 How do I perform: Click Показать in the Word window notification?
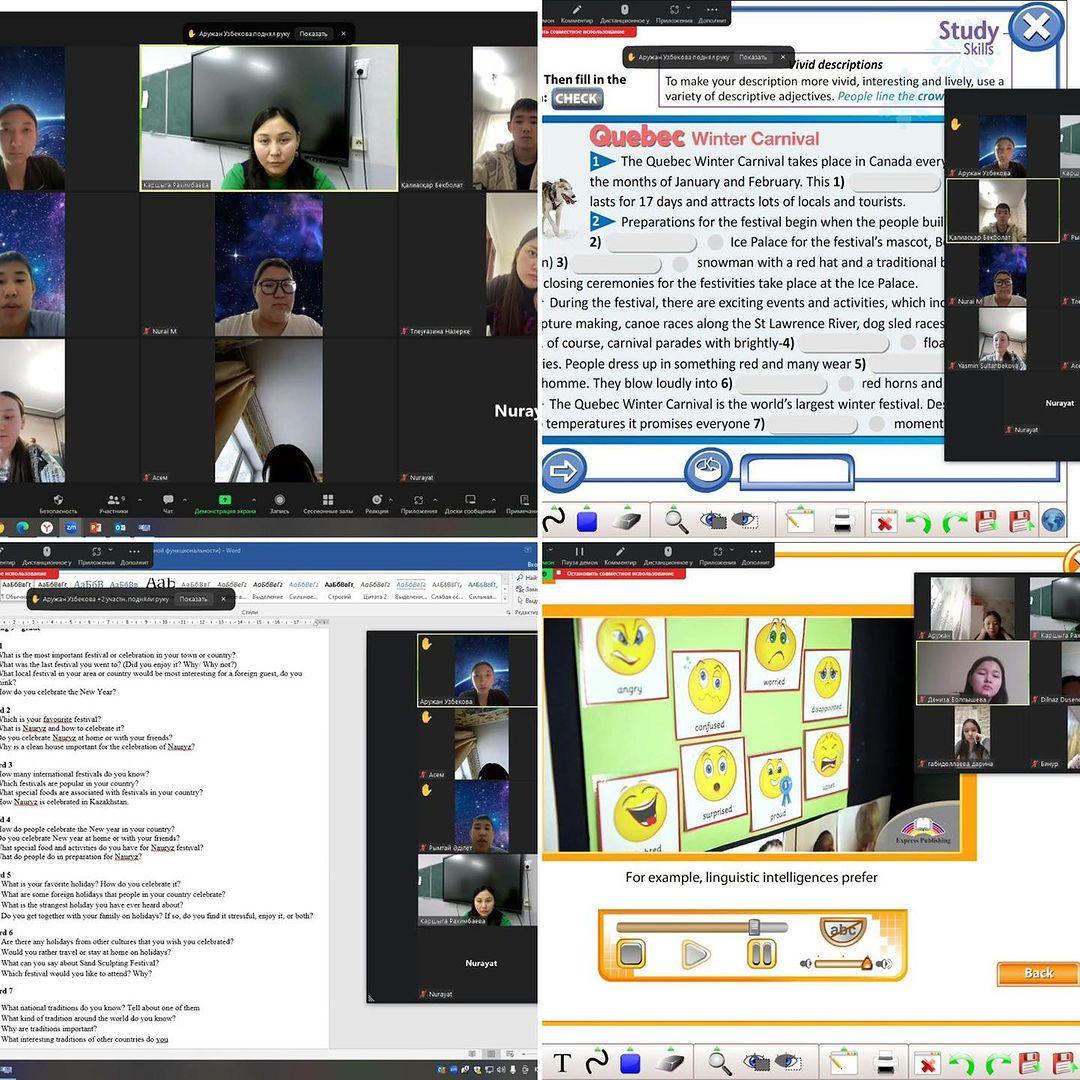click(x=194, y=599)
